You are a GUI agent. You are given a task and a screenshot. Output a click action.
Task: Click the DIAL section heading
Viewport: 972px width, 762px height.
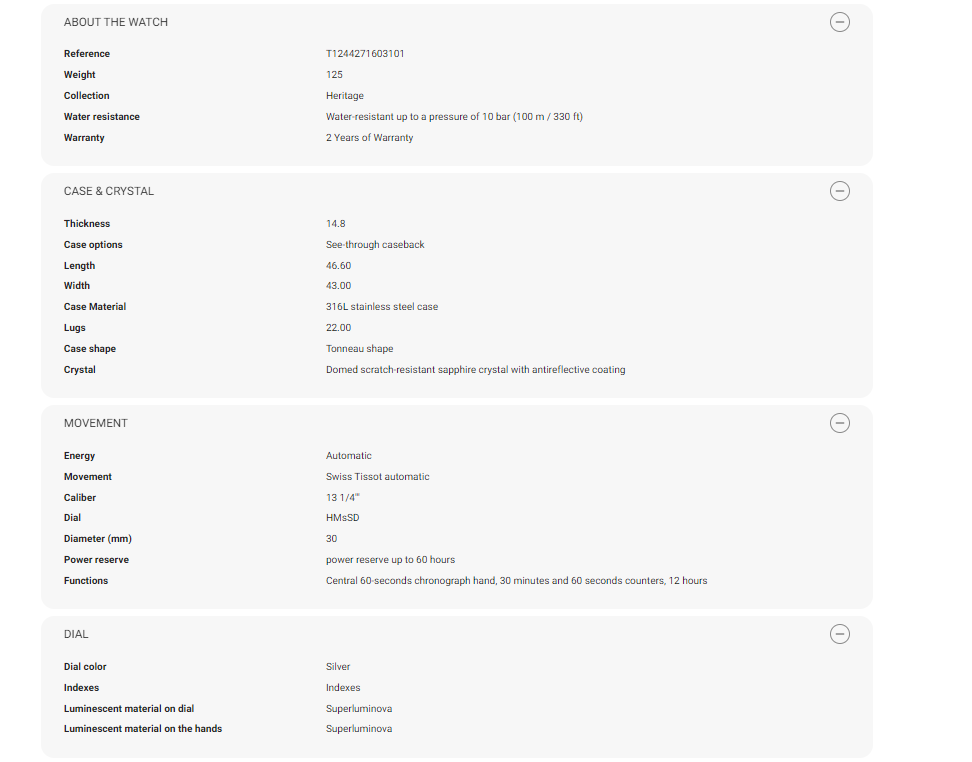[76, 634]
